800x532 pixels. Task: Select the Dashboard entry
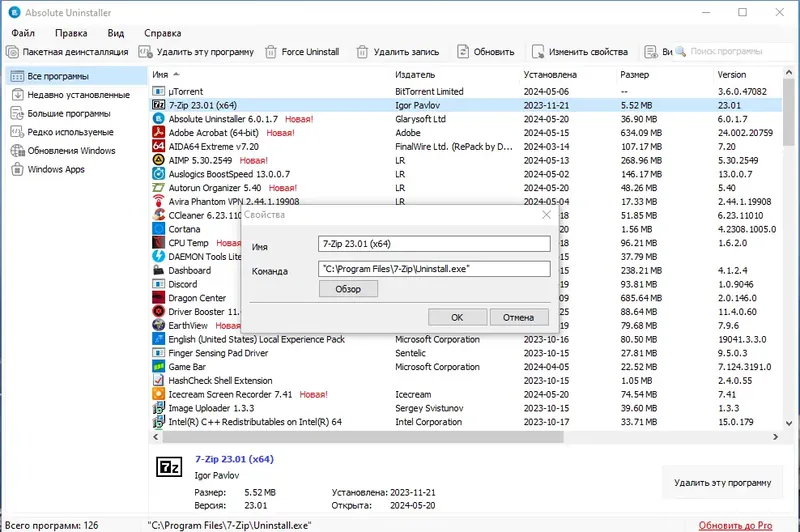pyautogui.click(x=189, y=270)
